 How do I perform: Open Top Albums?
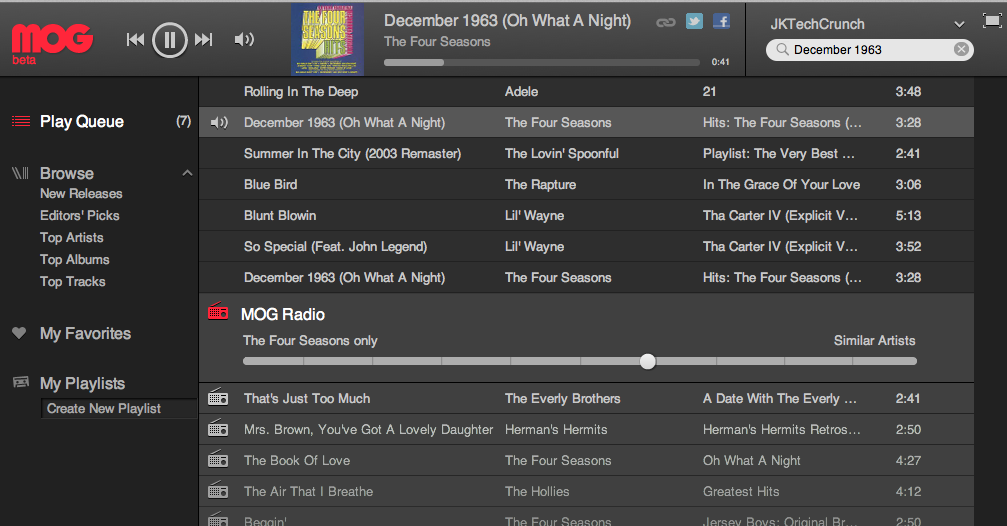74,259
